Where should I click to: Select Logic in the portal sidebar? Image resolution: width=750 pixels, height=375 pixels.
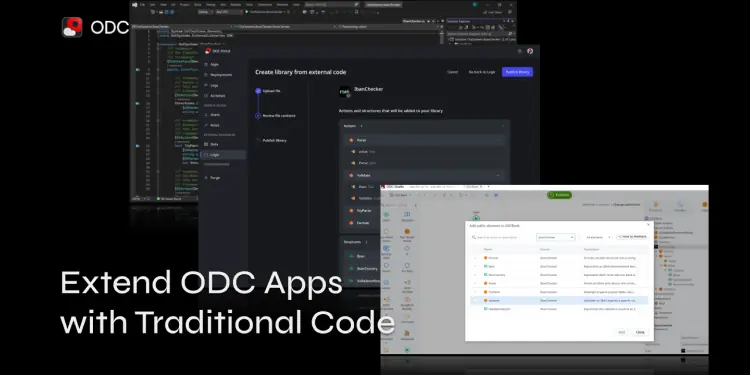point(214,154)
